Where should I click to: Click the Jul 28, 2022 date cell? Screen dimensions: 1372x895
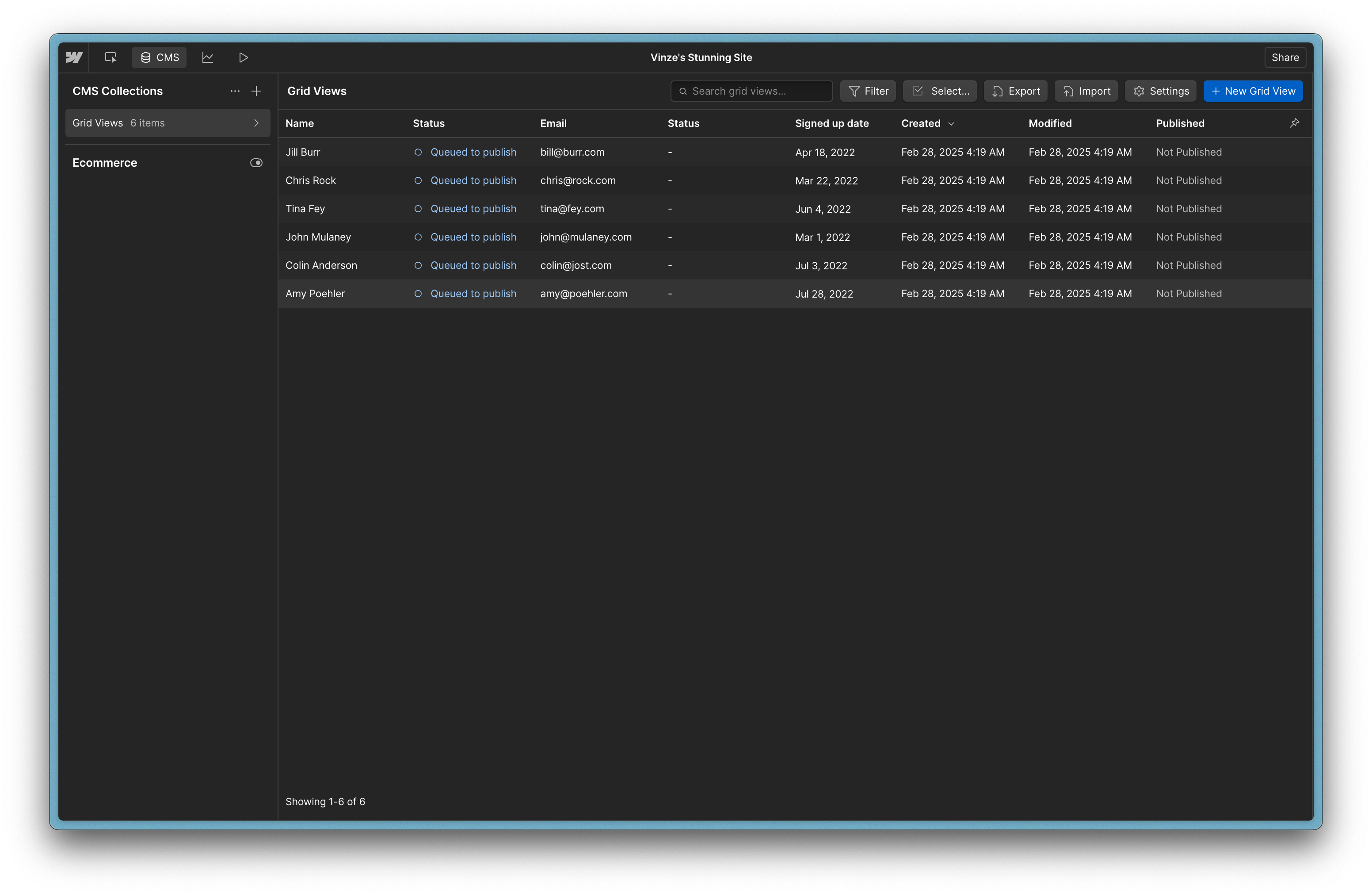[x=824, y=294]
